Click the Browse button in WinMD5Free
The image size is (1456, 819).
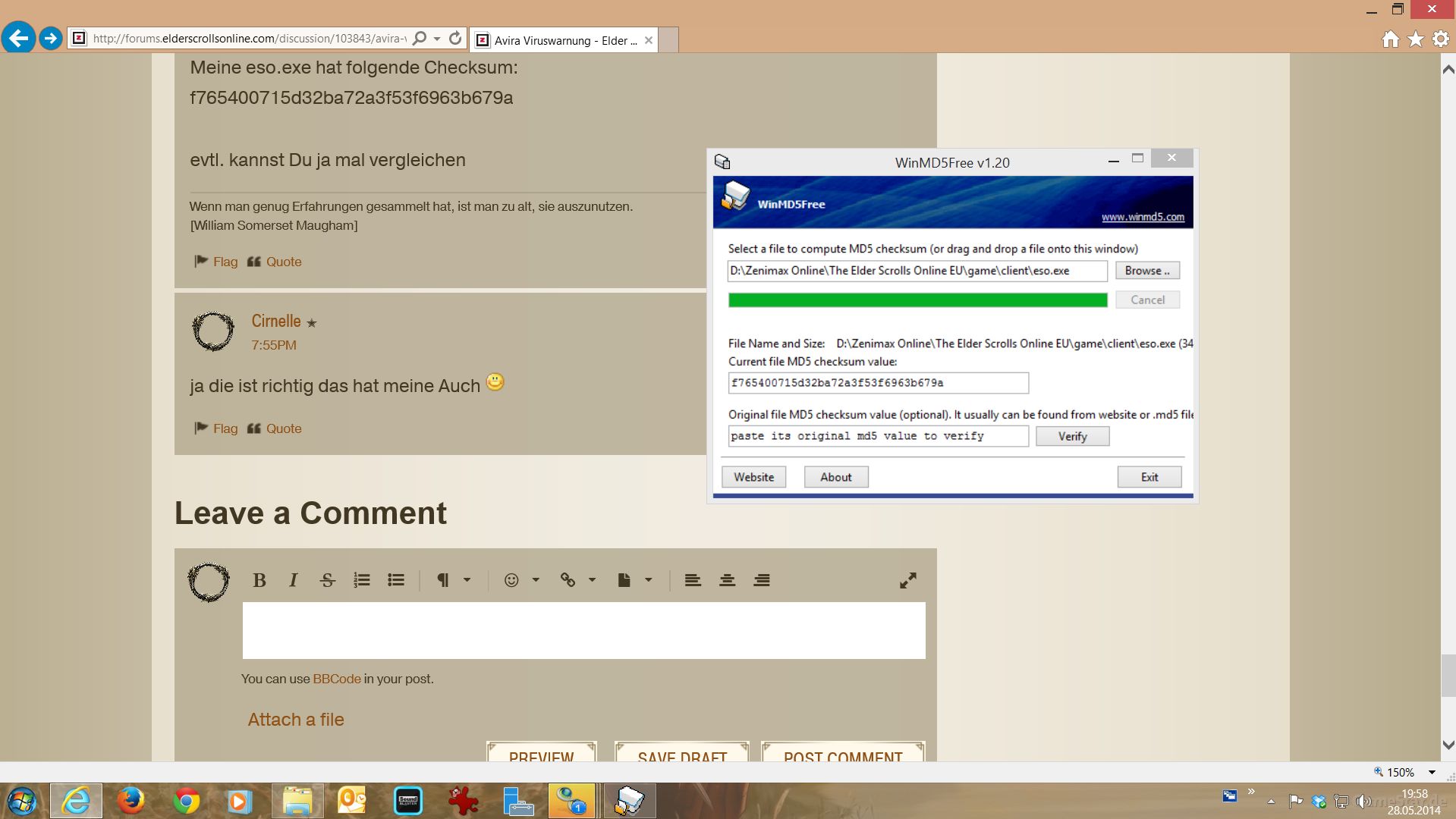[x=1147, y=271]
